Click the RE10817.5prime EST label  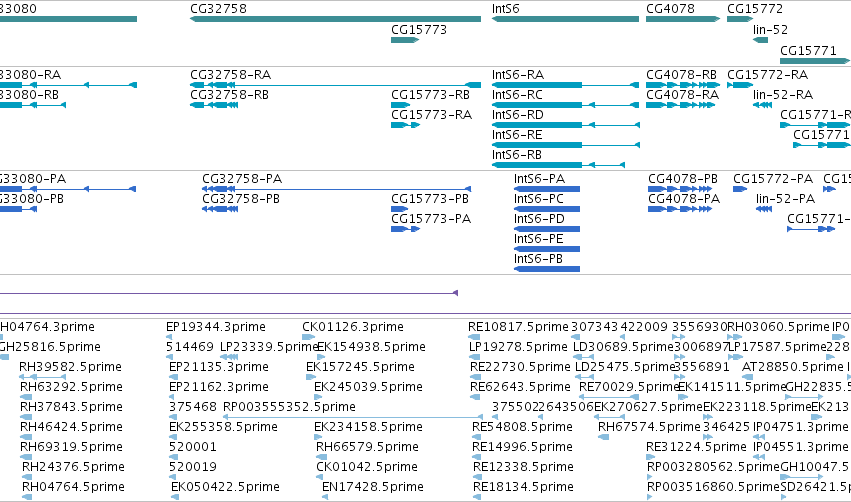[518, 327]
